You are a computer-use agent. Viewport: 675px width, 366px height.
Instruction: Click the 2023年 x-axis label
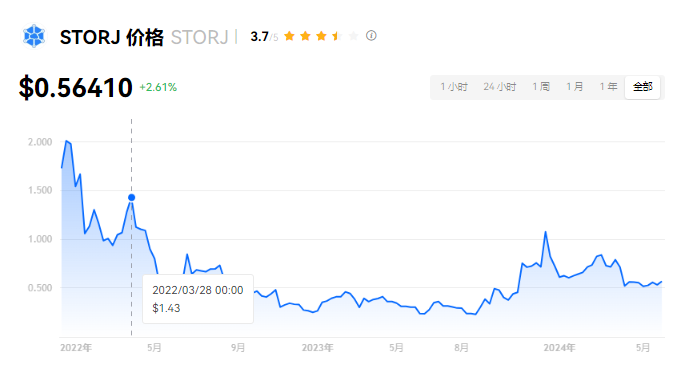point(317,347)
